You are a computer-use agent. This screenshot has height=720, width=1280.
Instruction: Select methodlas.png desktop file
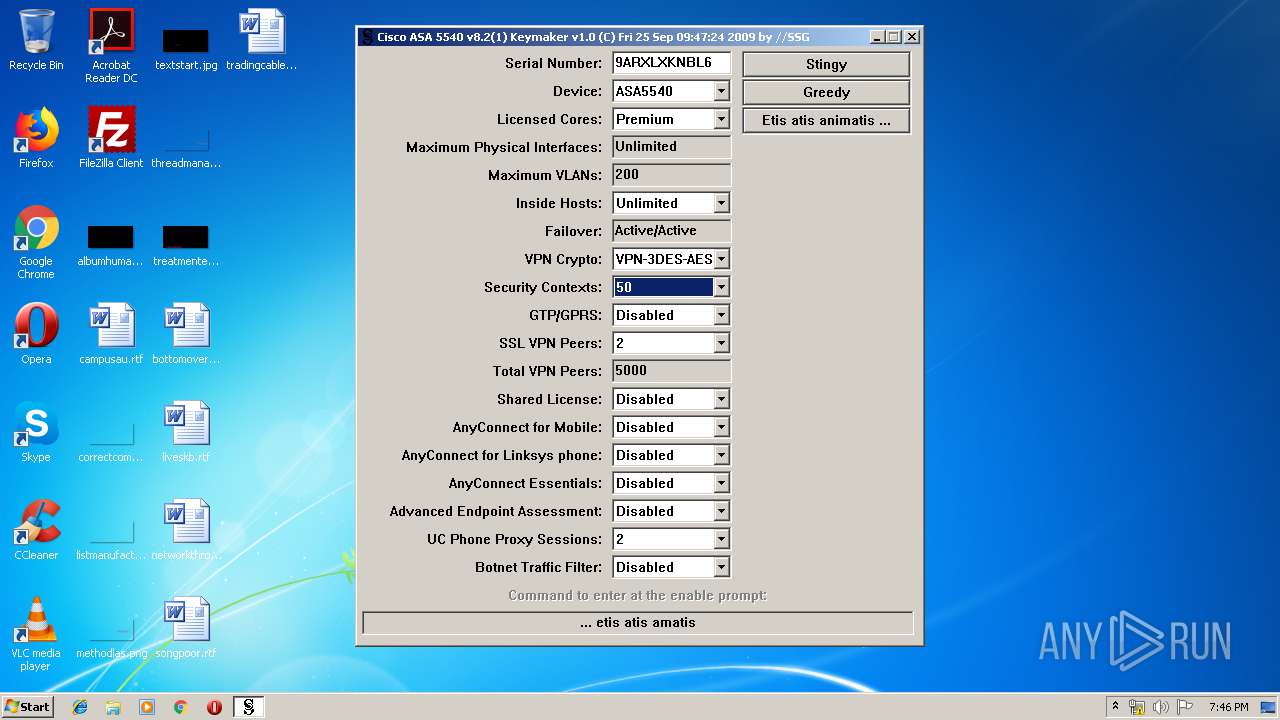[x=111, y=638]
